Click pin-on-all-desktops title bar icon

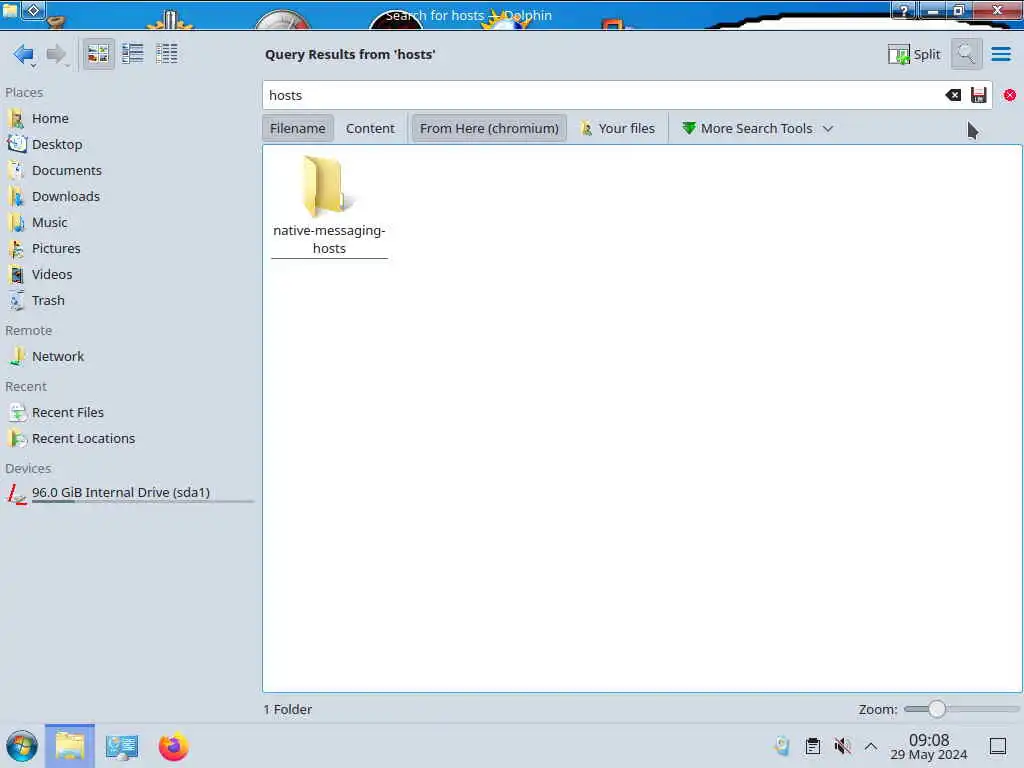tap(34, 11)
